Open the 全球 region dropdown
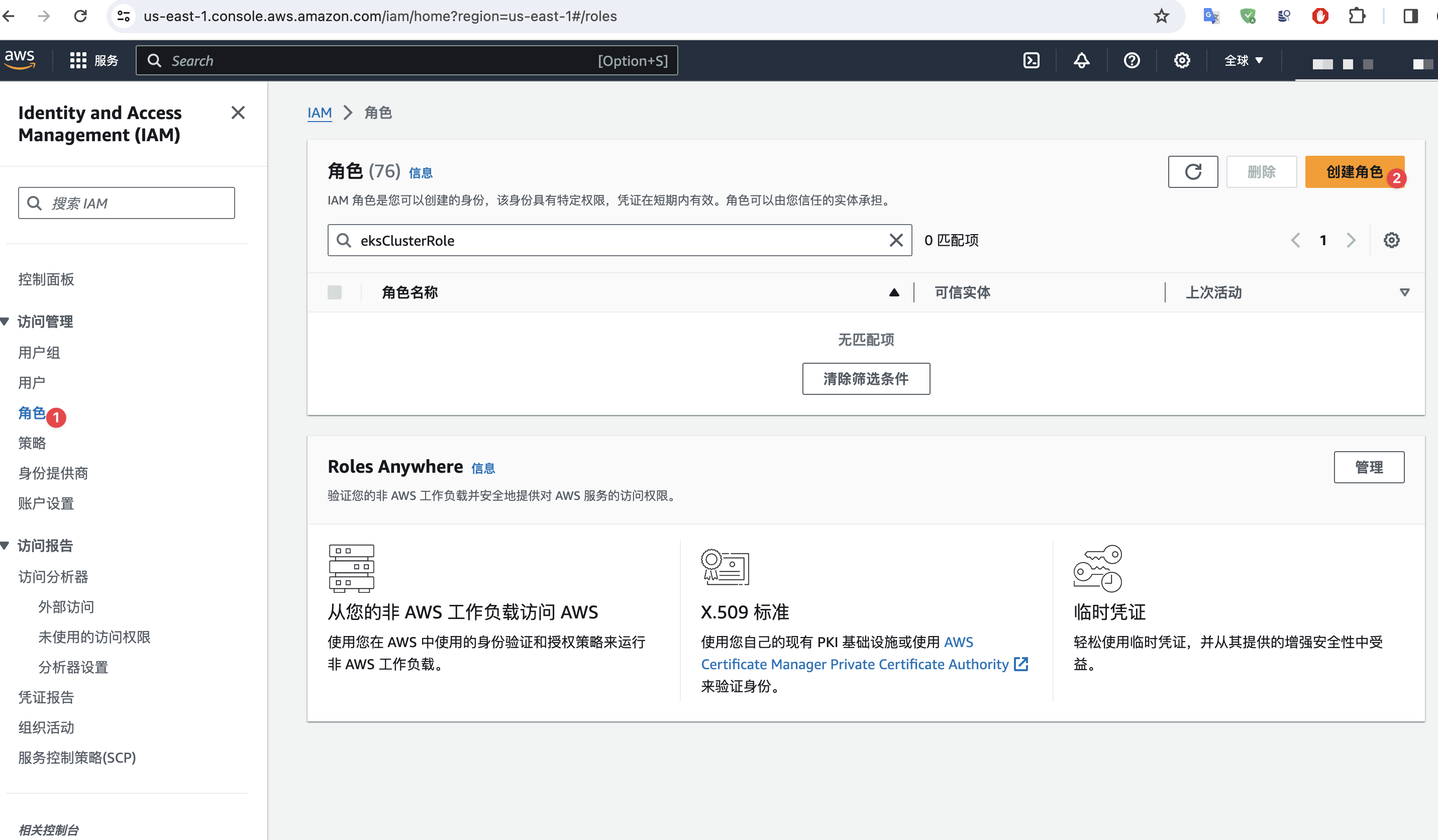This screenshot has width=1438, height=840. 1244,60
